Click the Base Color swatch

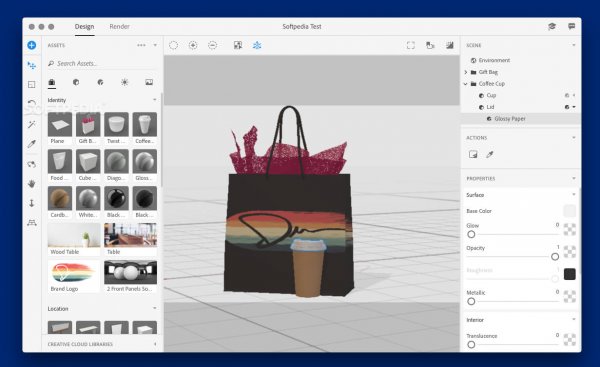pos(569,210)
